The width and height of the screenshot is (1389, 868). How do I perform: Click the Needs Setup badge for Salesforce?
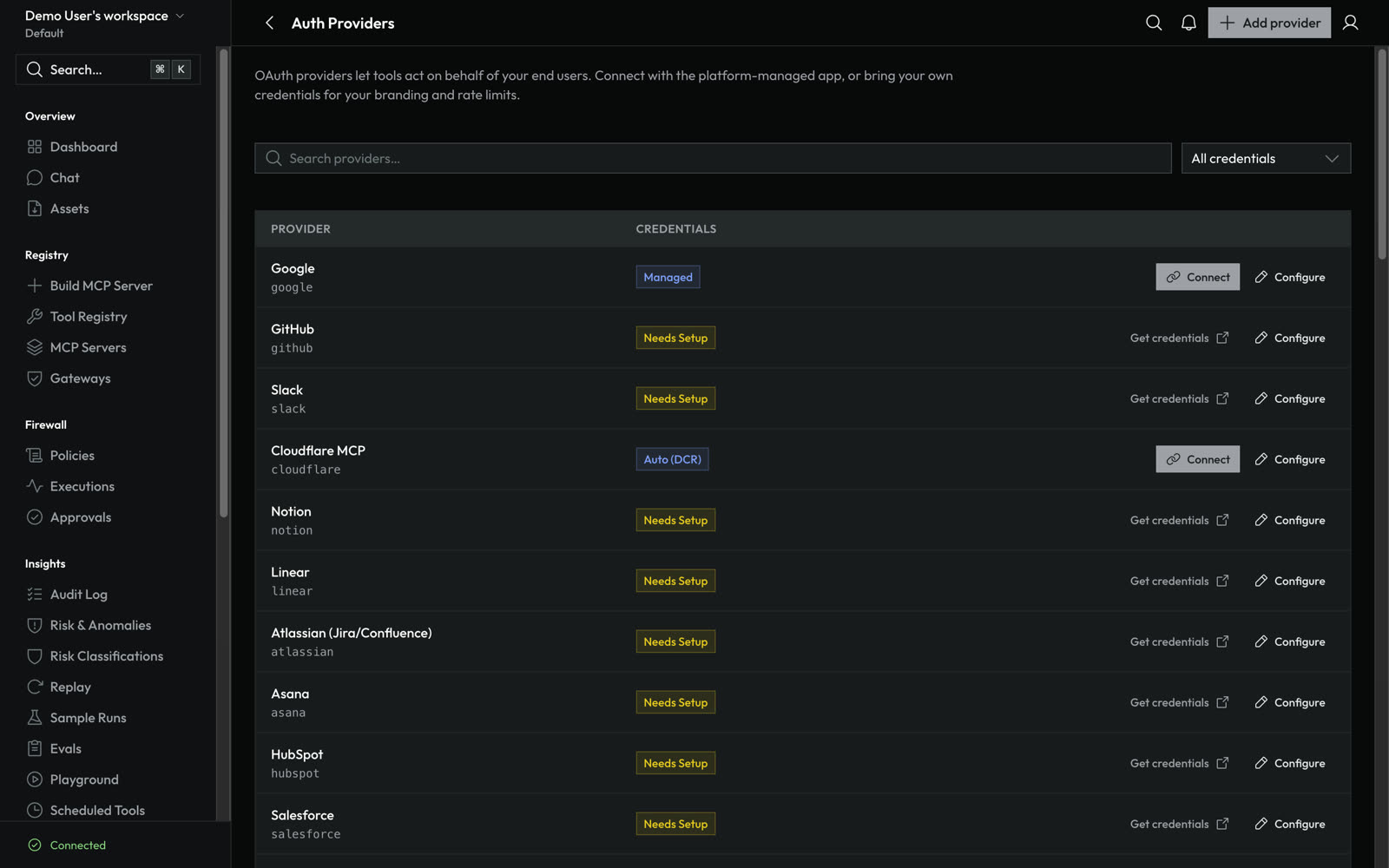pos(675,824)
